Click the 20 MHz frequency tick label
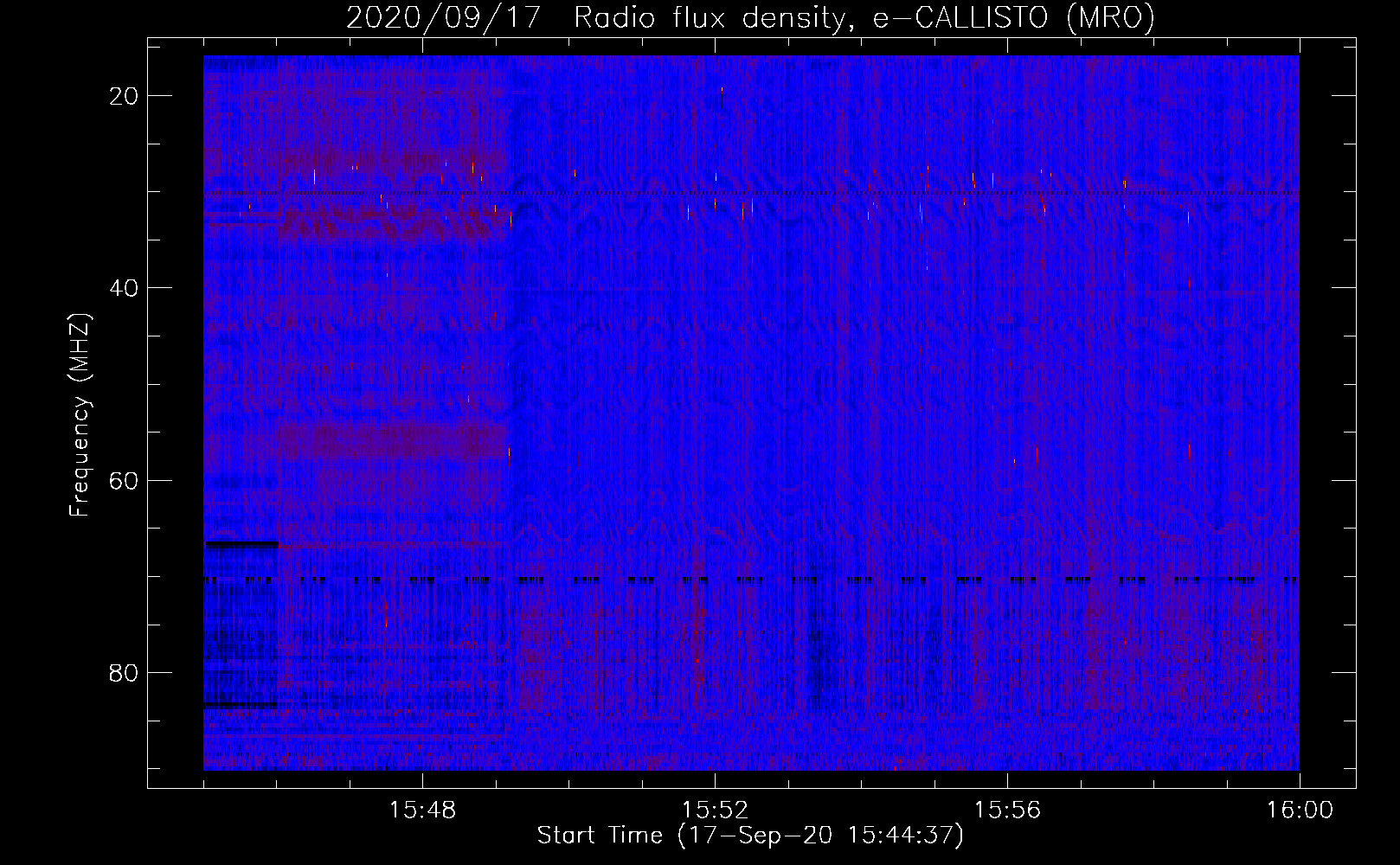This screenshot has height=865, width=1400. click(124, 96)
